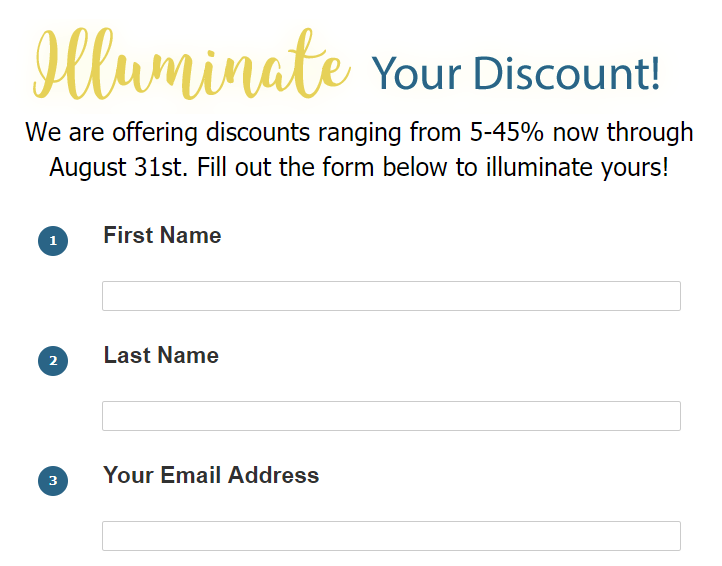Image resolution: width=722 pixels, height=566 pixels.
Task: Click the words Fill out the form
Action: click(285, 167)
